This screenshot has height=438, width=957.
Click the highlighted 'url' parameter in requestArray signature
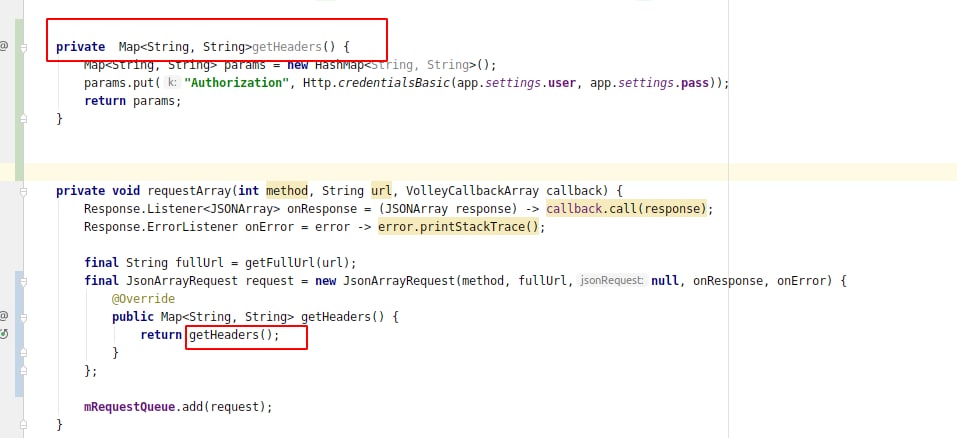point(381,191)
